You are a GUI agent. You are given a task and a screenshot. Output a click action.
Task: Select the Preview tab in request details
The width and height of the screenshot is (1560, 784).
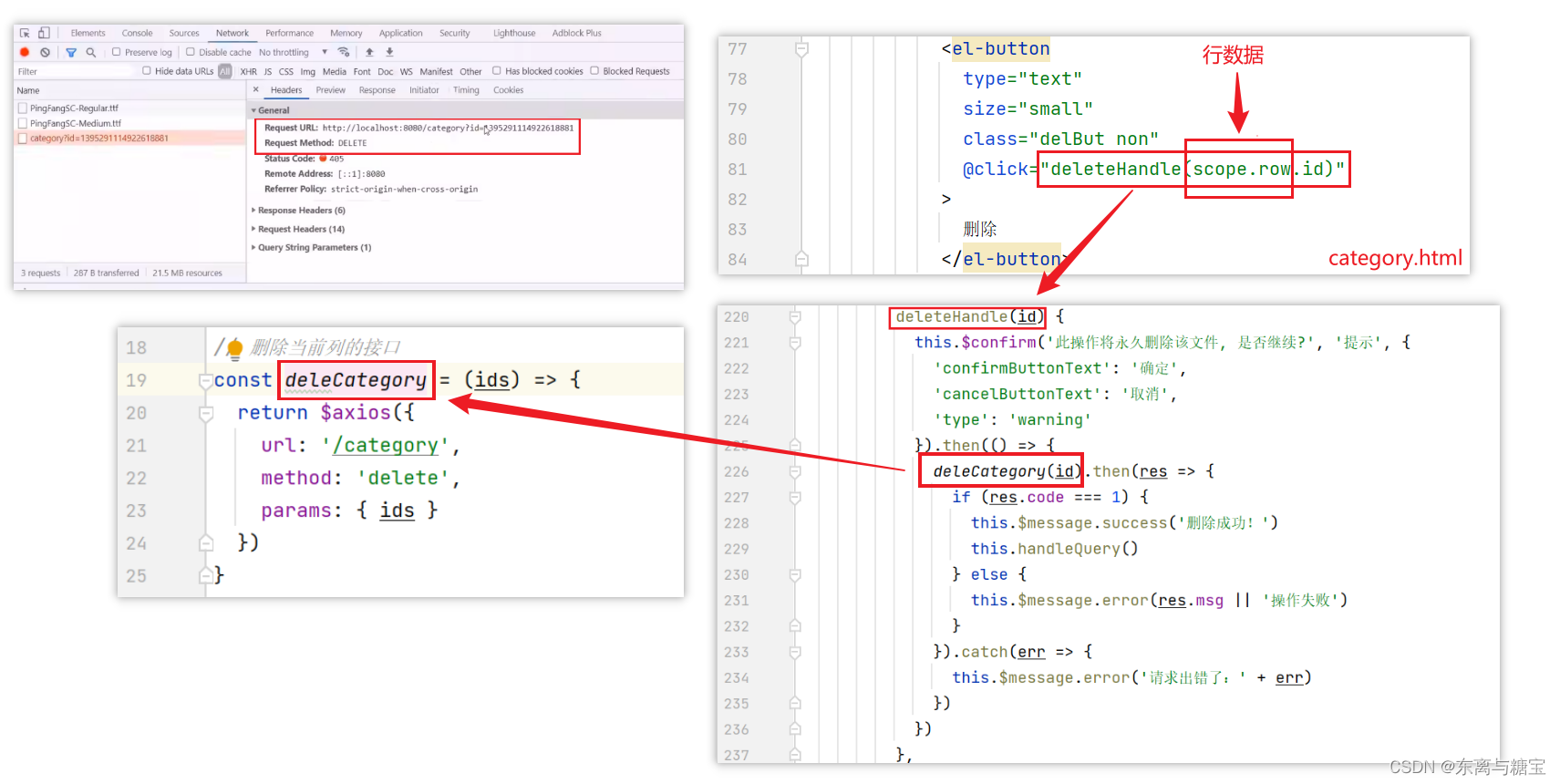click(330, 90)
